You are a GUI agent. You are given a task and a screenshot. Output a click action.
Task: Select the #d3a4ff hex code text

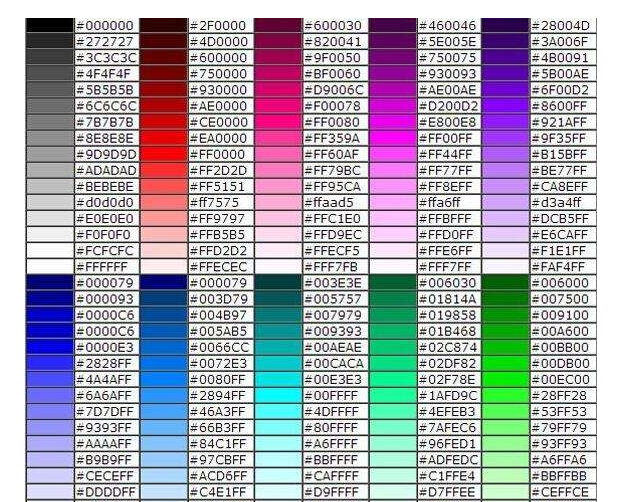coord(556,202)
